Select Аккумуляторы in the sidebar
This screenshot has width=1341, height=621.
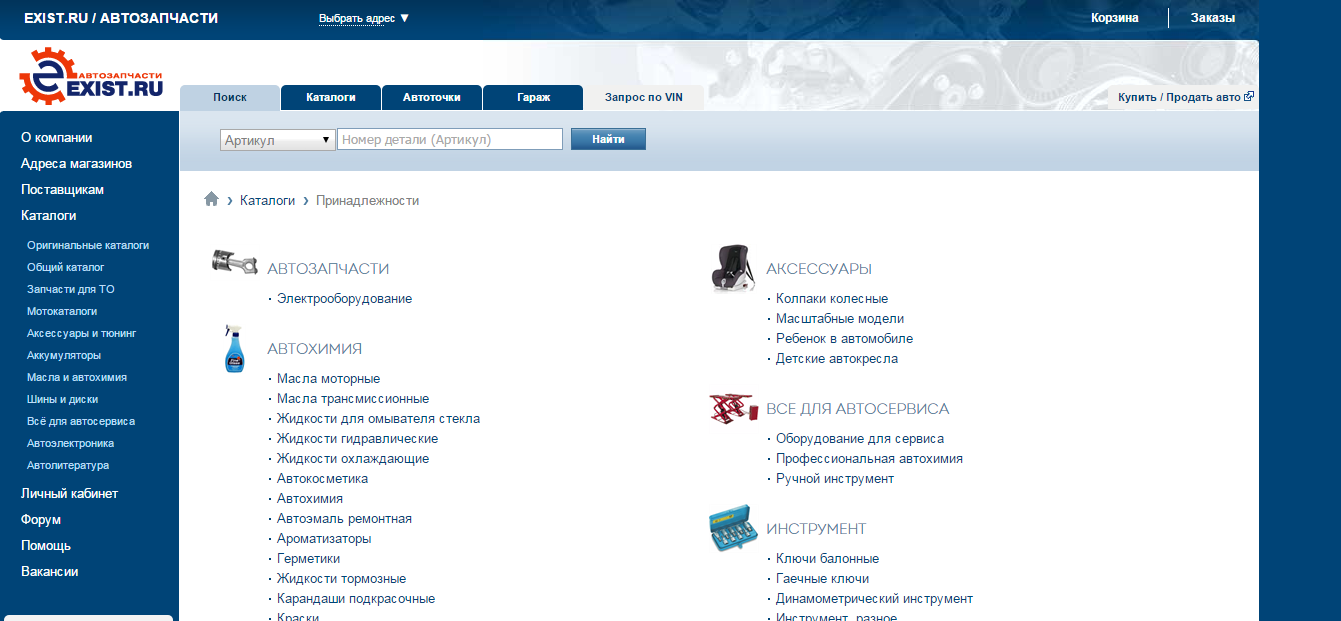pos(64,355)
